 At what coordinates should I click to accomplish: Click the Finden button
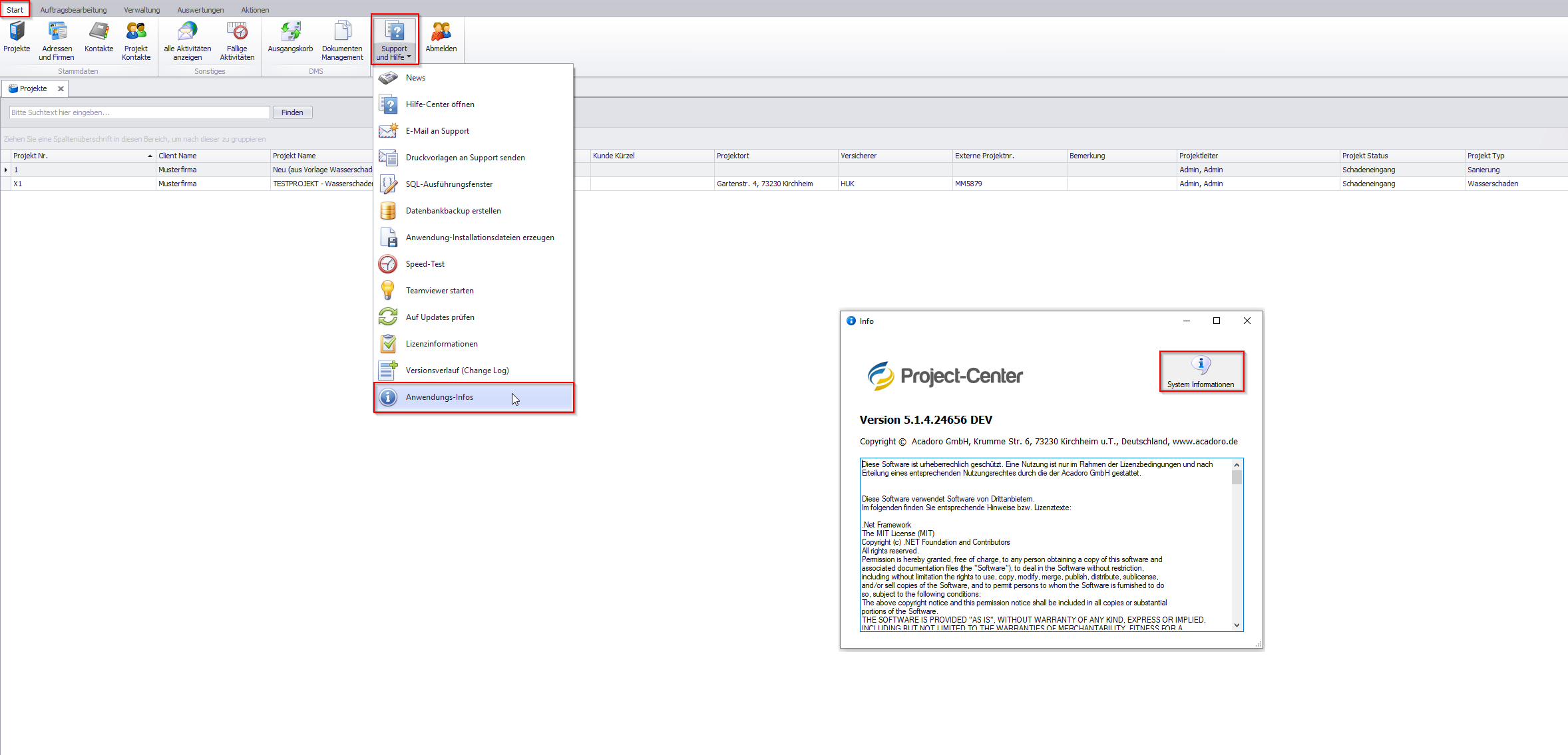[x=292, y=112]
